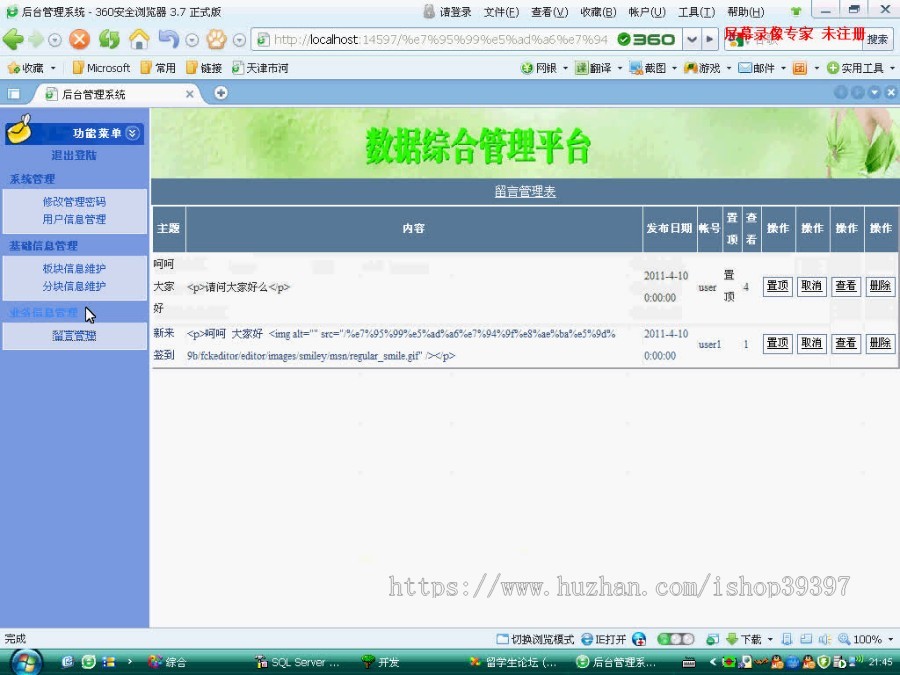Click the green back arrow

13,39
